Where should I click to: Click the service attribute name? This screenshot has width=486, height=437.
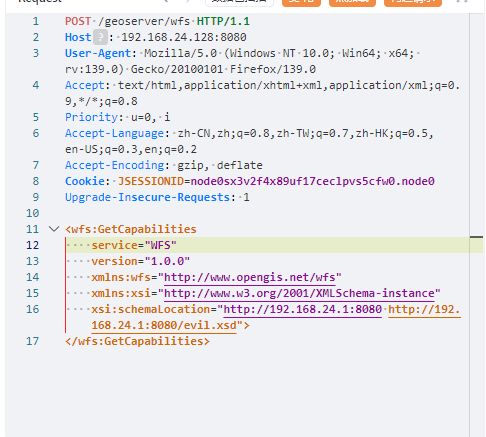click(114, 245)
